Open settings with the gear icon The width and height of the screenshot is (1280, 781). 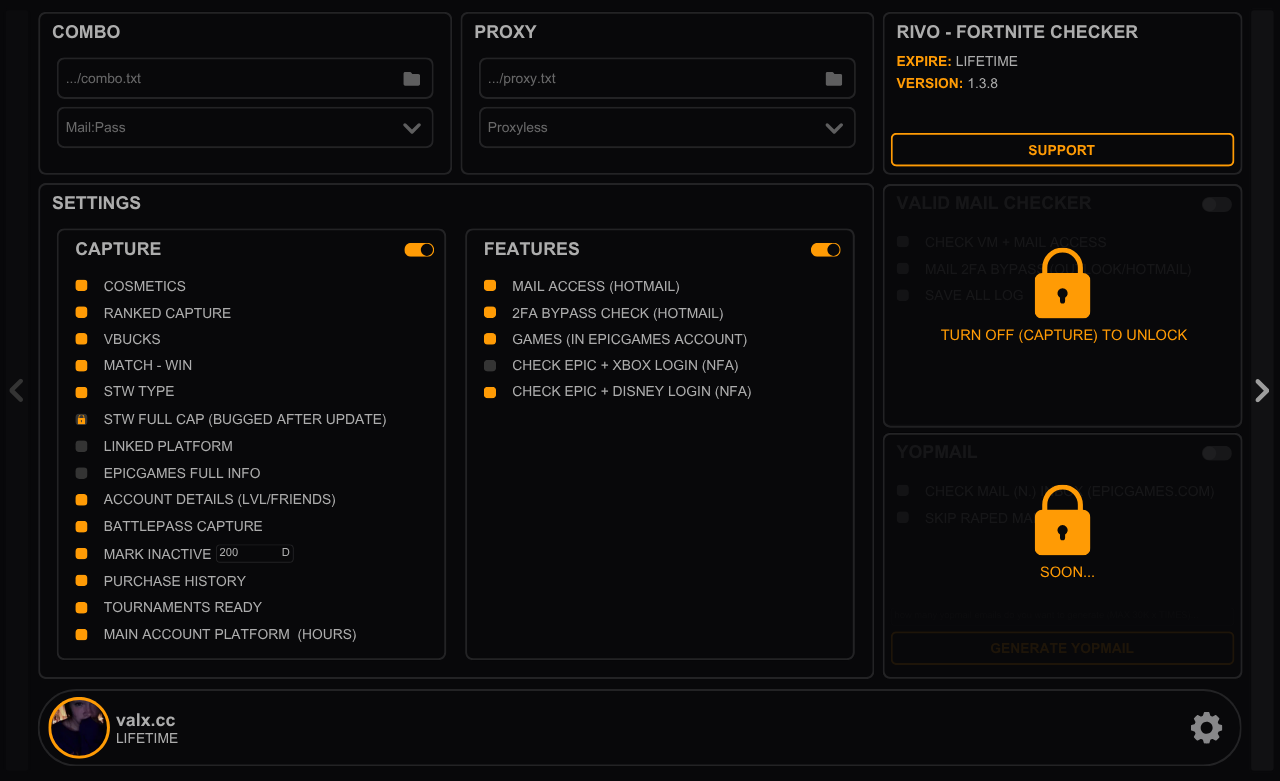(x=1207, y=728)
